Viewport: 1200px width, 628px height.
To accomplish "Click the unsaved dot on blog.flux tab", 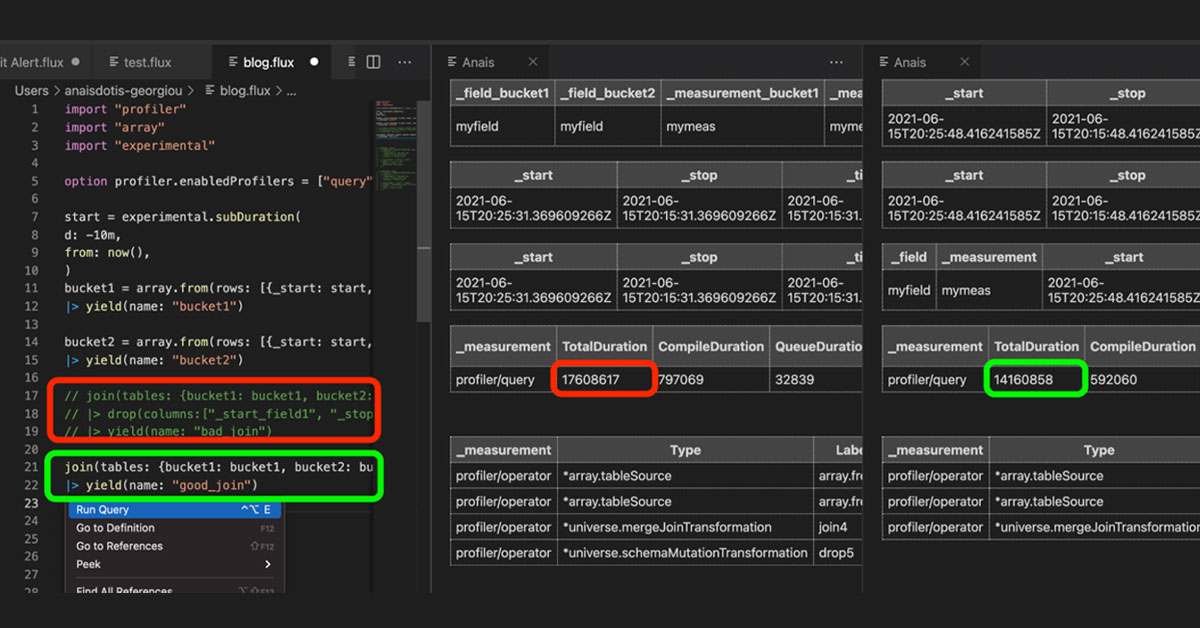I will click(314, 62).
